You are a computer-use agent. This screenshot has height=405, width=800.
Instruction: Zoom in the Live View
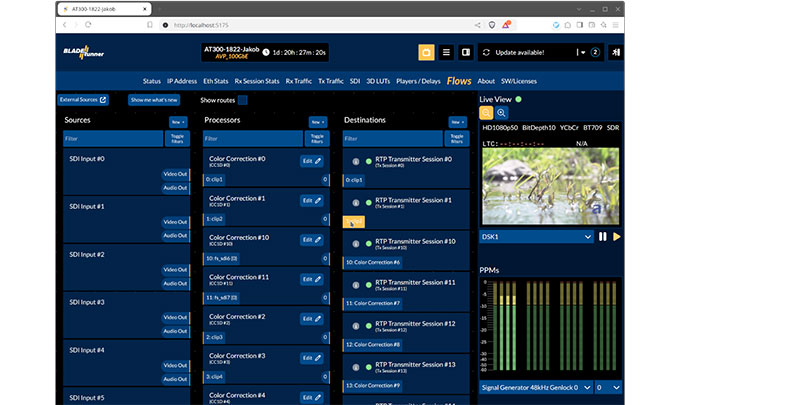click(x=501, y=113)
